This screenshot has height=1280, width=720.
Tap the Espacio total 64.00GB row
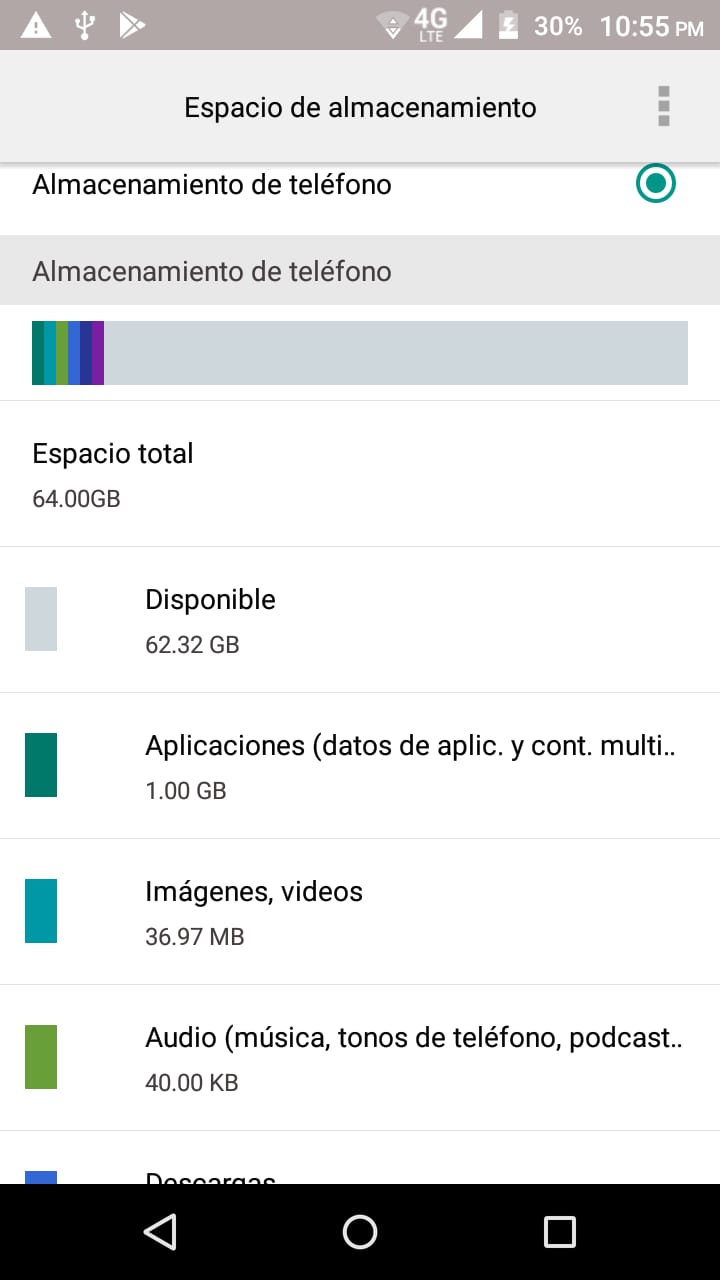[360, 474]
